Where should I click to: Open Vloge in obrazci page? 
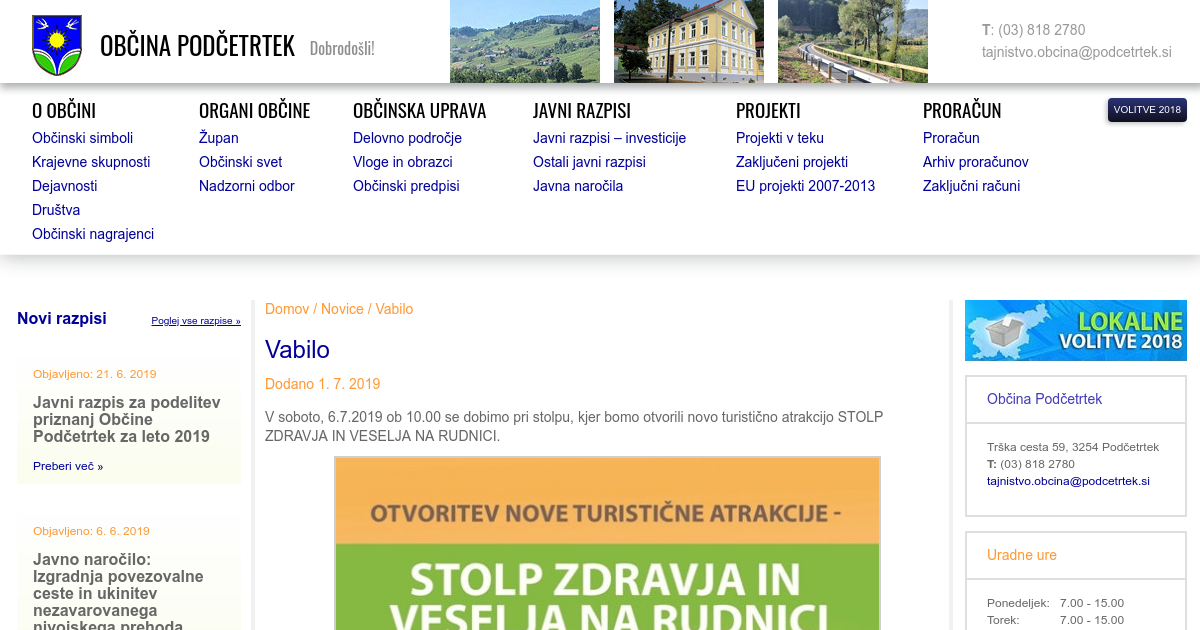[x=402, y=162]
